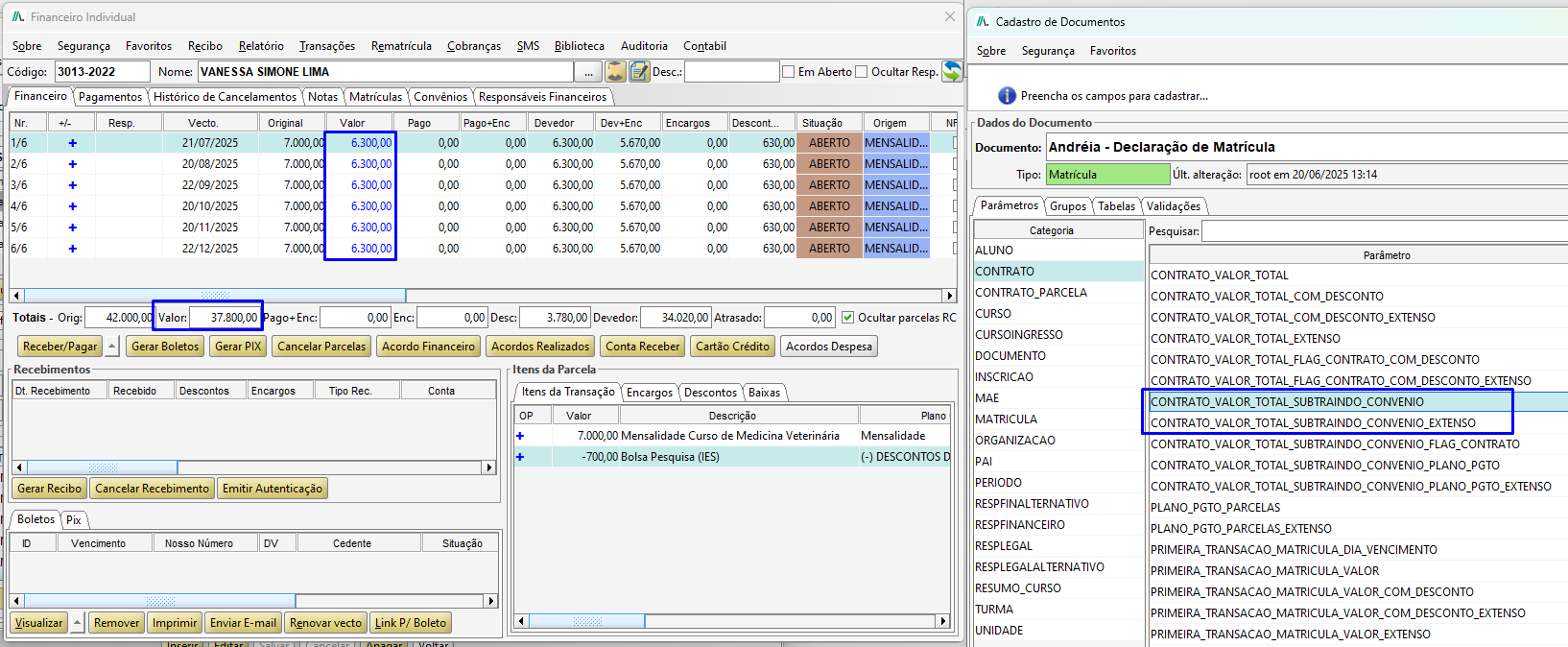
Task: Open the Tipo Matrícula combo field
Action: (1107, 175)
